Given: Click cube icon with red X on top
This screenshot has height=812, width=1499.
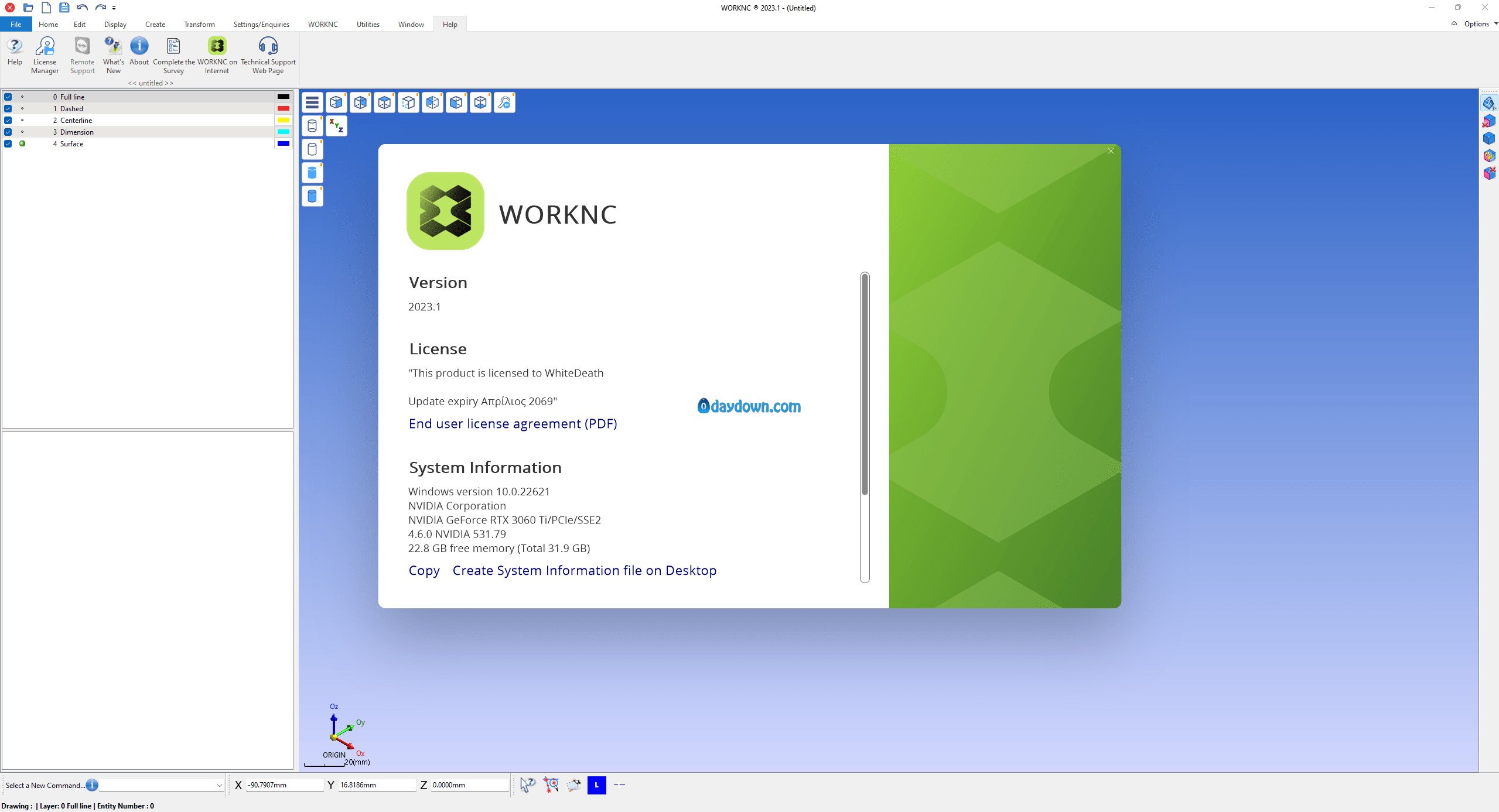Looking at the screenshot, I should pyautogui.click(x=1489, y=173).
